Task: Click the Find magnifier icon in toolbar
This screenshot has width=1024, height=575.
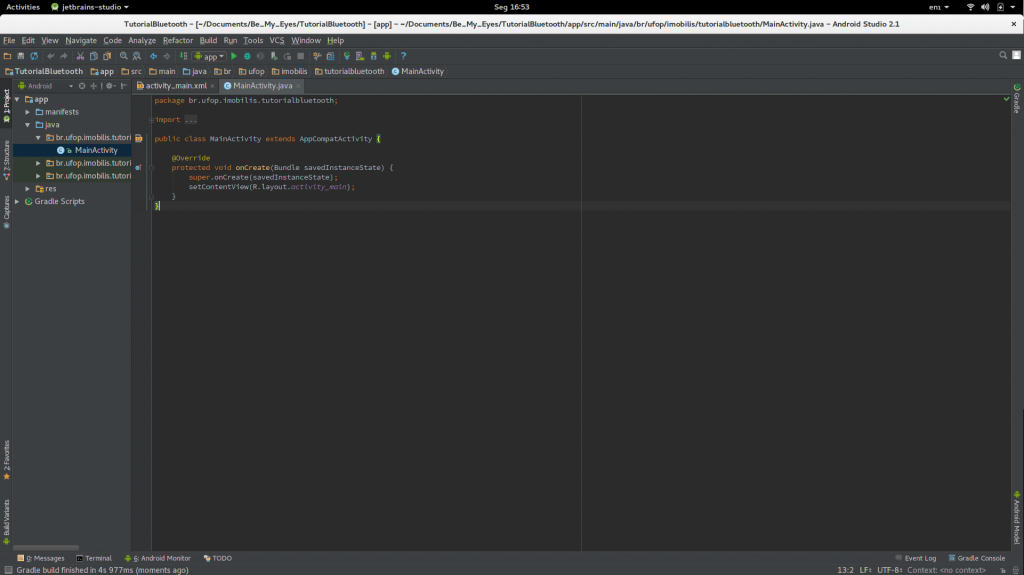Action: (x=123, y=56)
